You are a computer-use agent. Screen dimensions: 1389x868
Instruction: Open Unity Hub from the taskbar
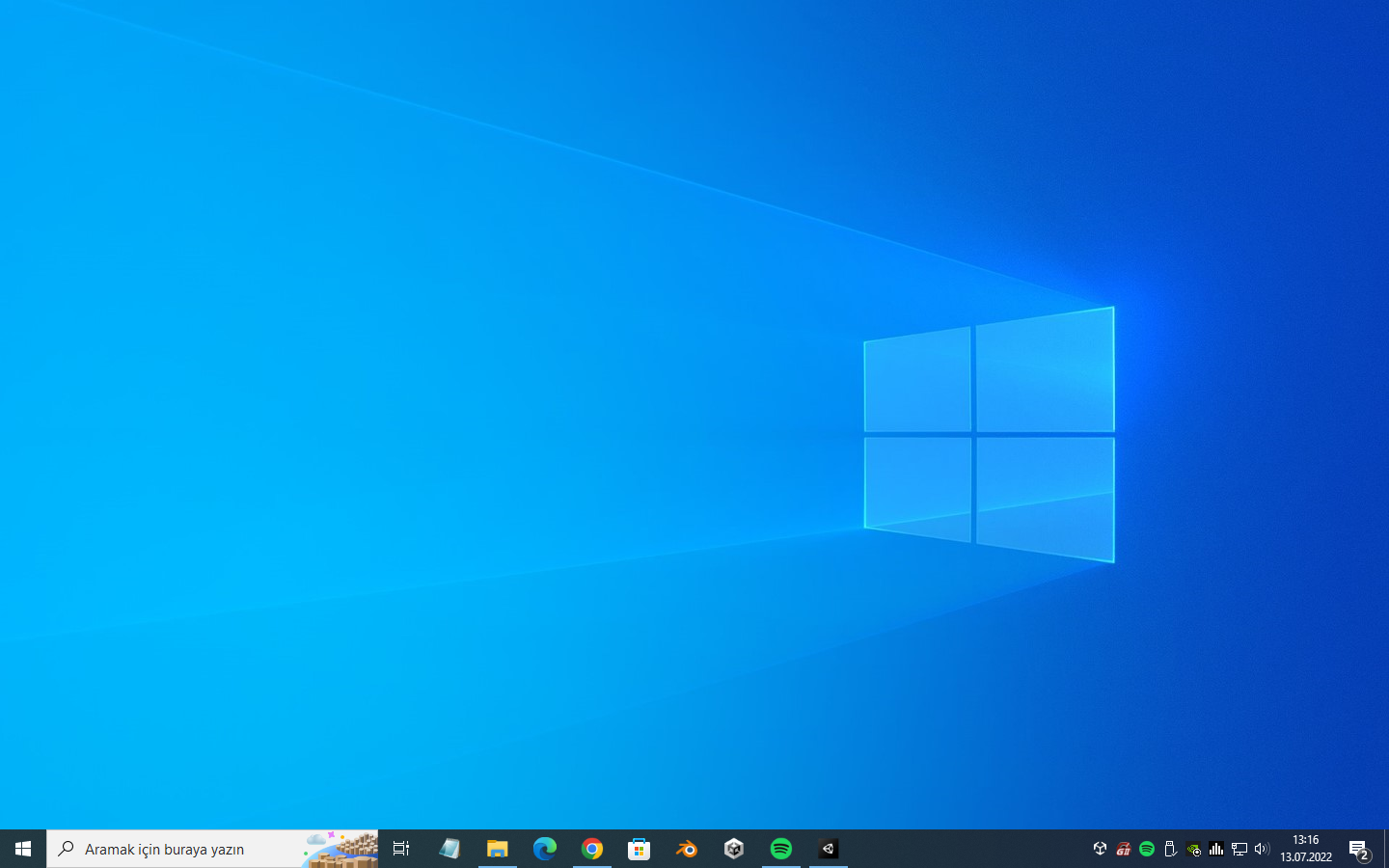click(733, 849)
